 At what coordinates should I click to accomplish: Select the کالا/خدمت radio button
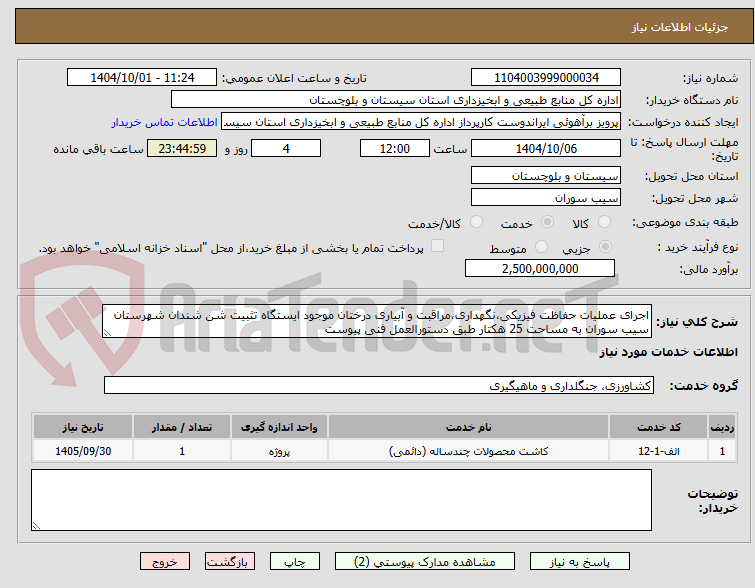click(x=476, y=222)
